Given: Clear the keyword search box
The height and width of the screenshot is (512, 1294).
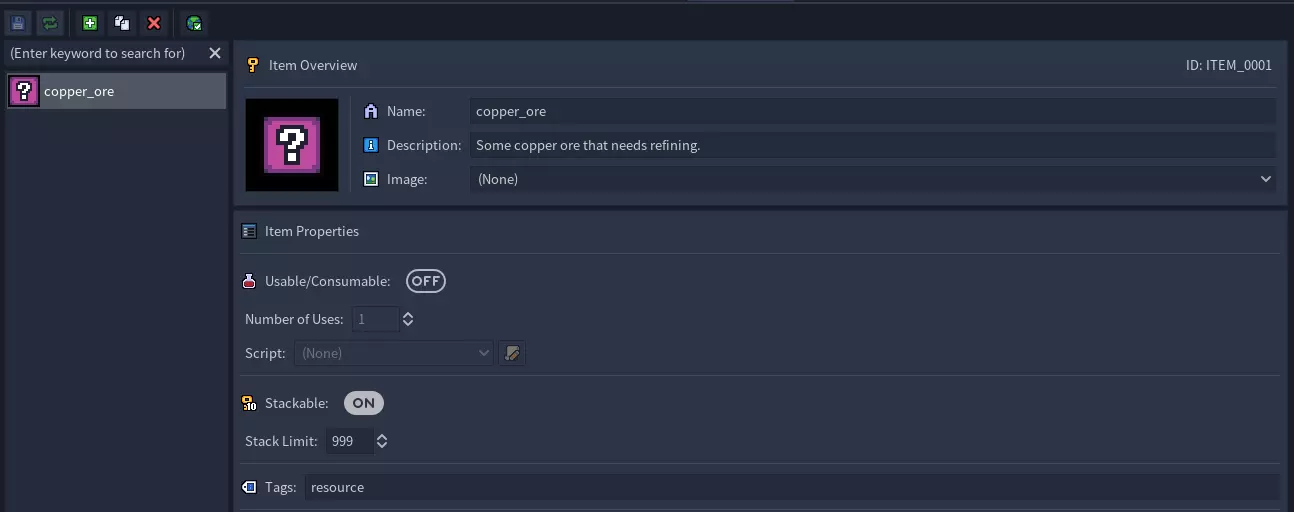Looking at the screenshot, I should pos(215,53).
